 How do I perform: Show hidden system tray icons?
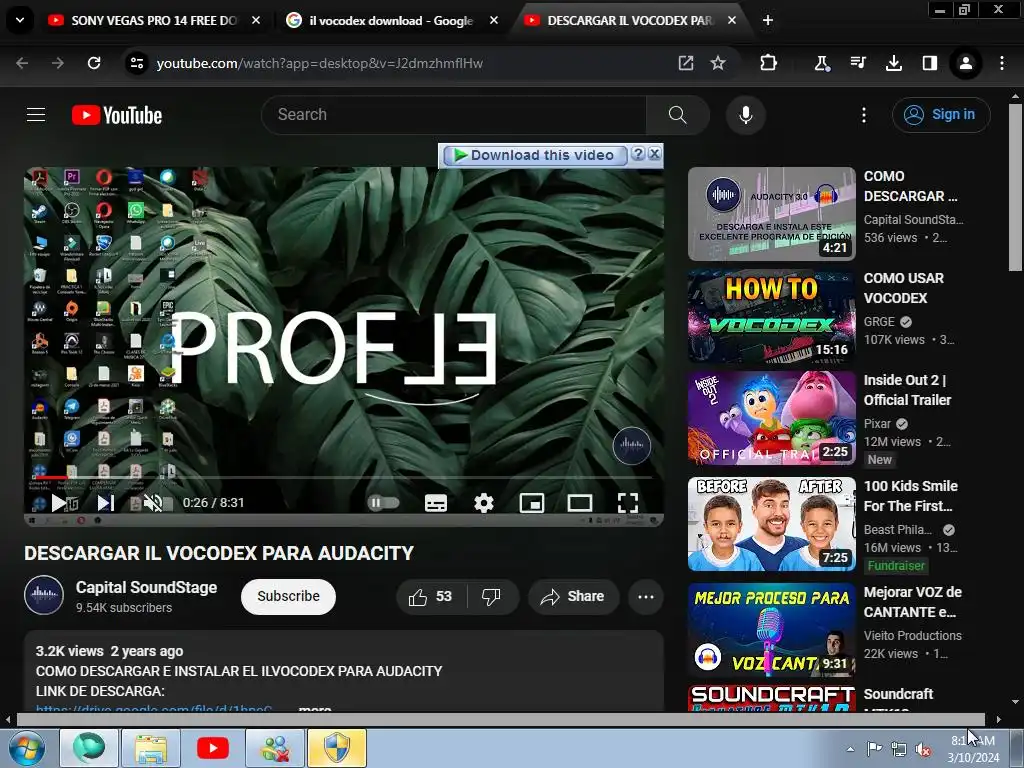tap(850, 749)
